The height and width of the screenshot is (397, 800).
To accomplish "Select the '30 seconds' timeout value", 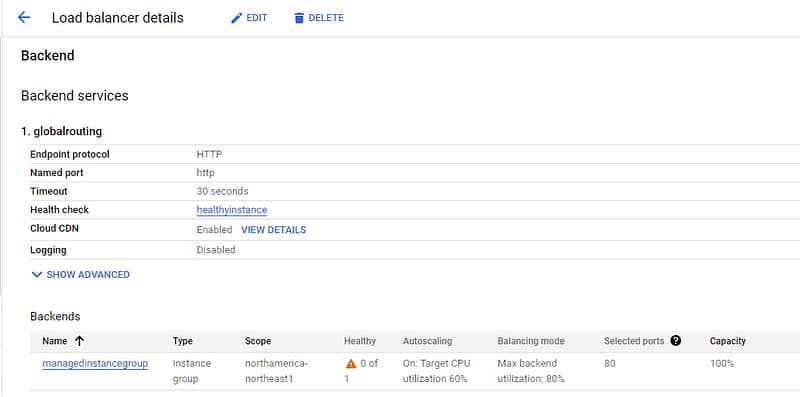I will [x=222, y=191].
